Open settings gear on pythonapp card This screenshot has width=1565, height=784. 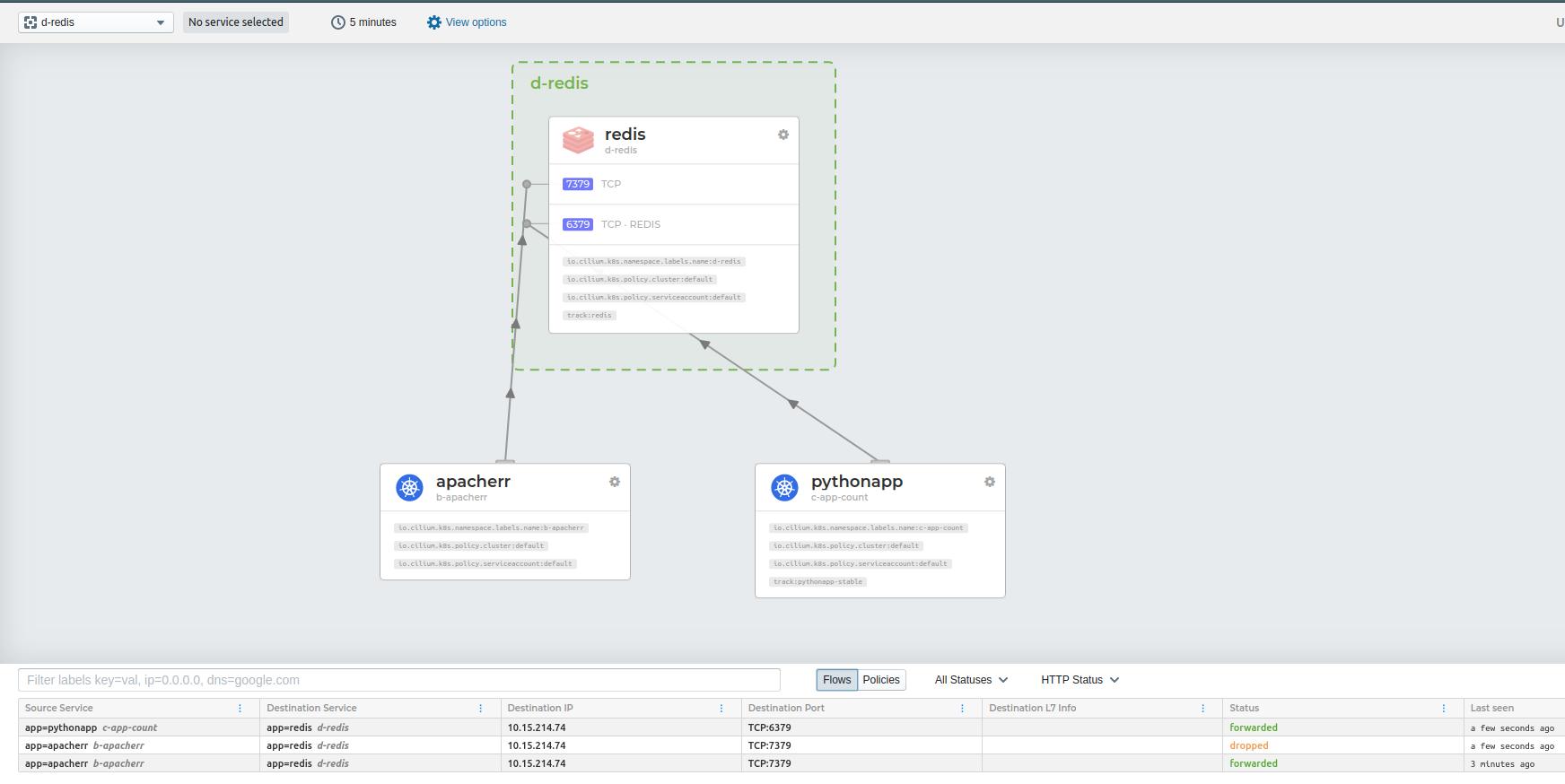(990, 482)
